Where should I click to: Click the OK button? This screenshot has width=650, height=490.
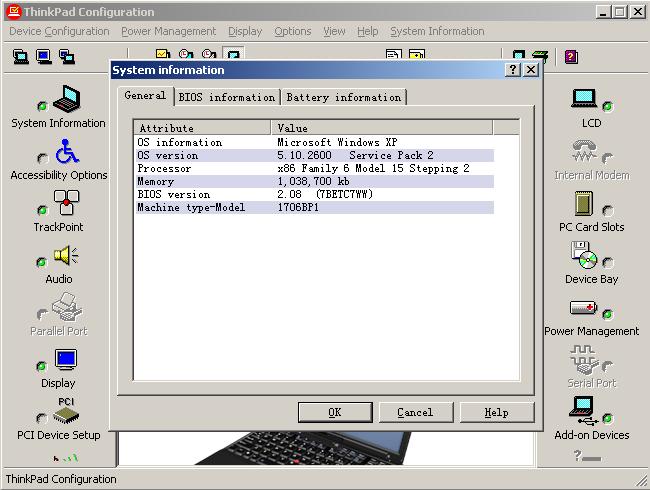(335, 412)
